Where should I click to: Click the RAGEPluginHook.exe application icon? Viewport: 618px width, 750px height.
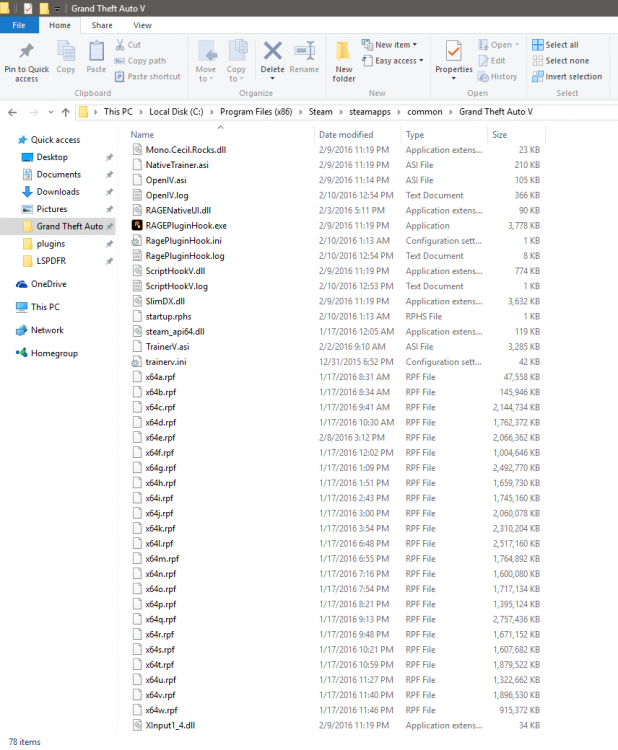tap(137, 225)
